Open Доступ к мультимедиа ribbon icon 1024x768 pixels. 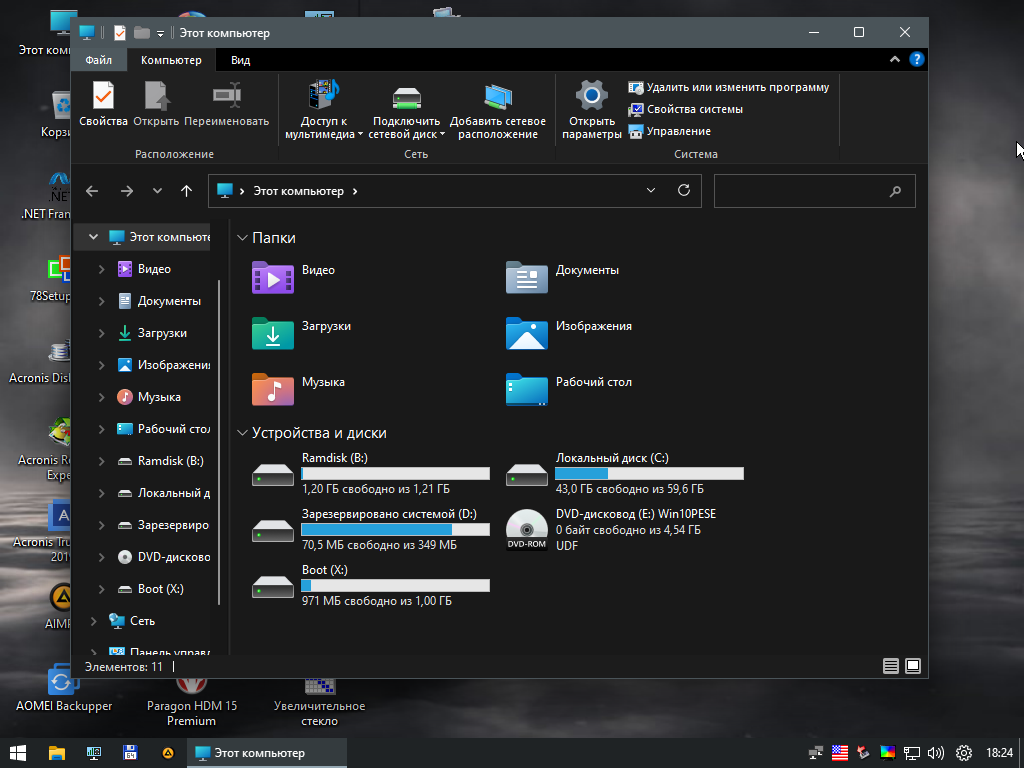click(x=323, y=96)
